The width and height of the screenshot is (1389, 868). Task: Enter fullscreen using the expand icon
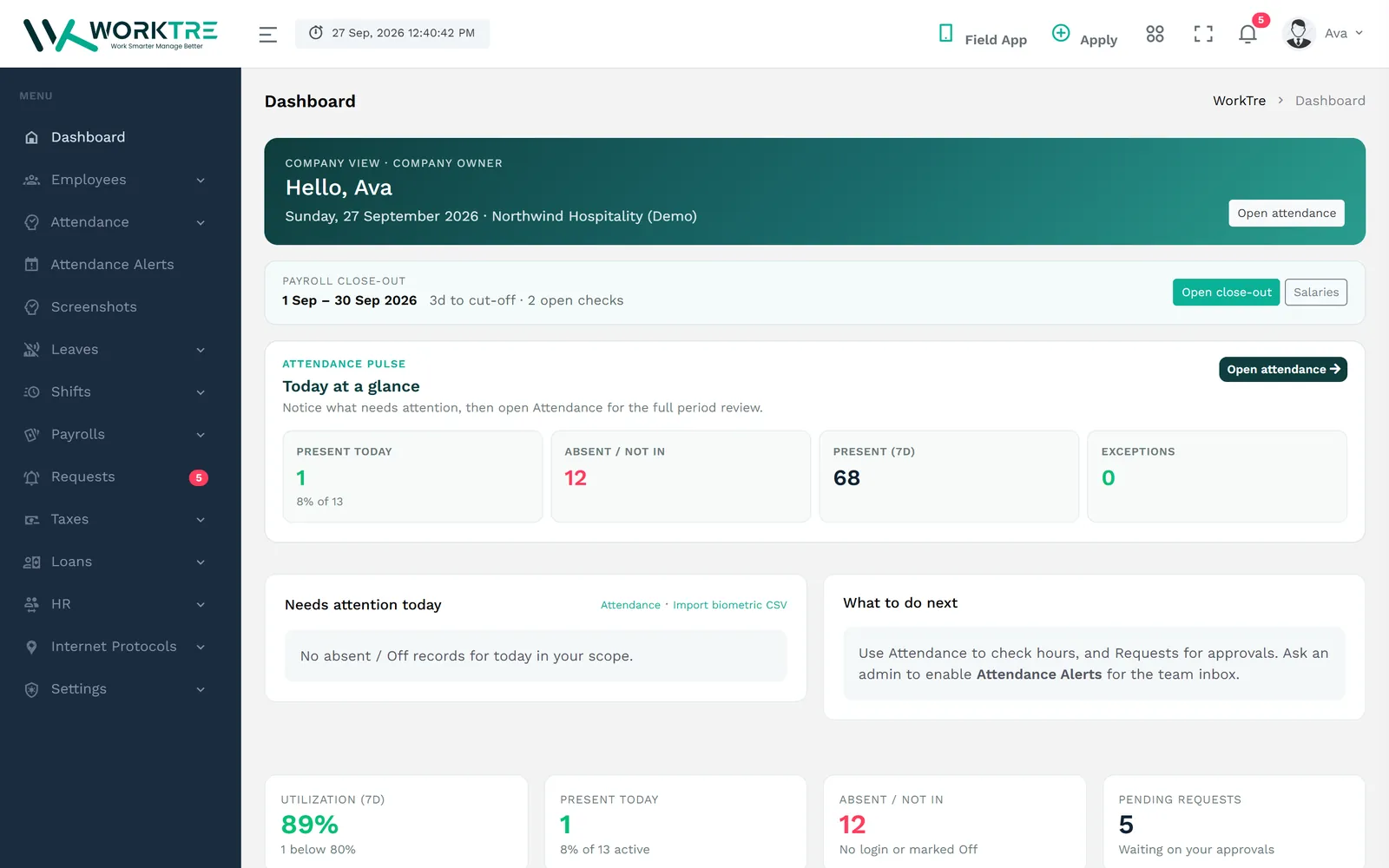1203,34
